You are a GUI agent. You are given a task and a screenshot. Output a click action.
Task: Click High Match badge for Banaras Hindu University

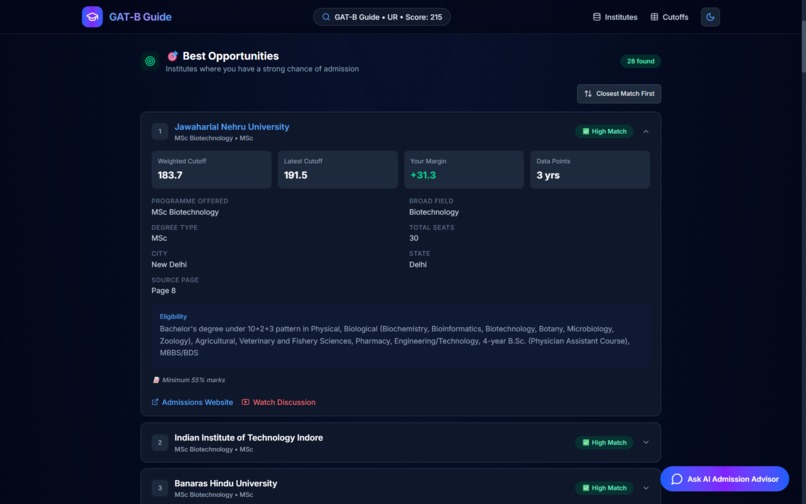(x=604, y=488)
